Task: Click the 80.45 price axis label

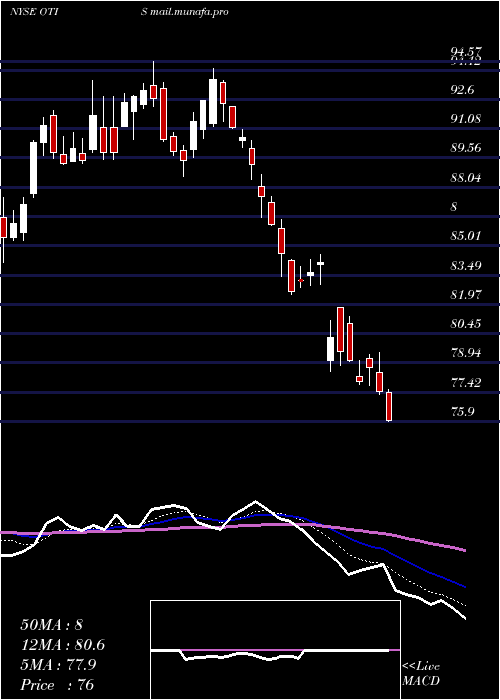Action: click(x=466, y=324)
